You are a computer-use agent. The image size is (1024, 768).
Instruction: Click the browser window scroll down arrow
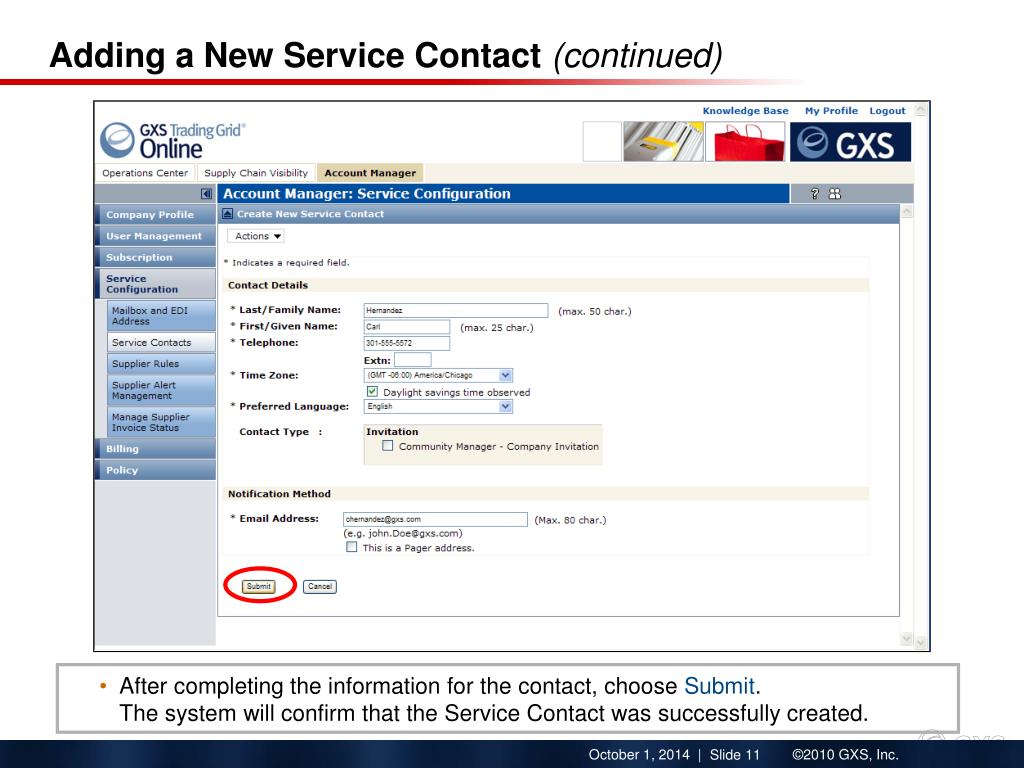pos(921,643)
